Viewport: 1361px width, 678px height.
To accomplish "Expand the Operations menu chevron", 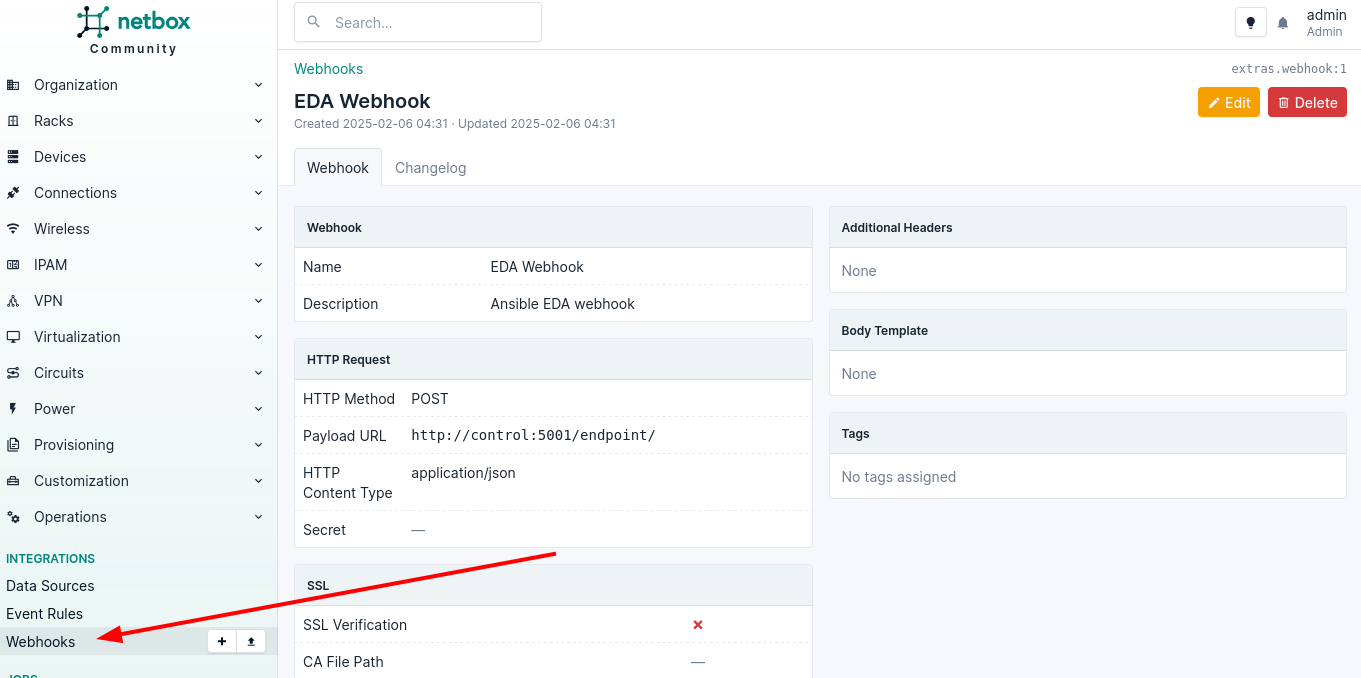I will pos(258,517).
